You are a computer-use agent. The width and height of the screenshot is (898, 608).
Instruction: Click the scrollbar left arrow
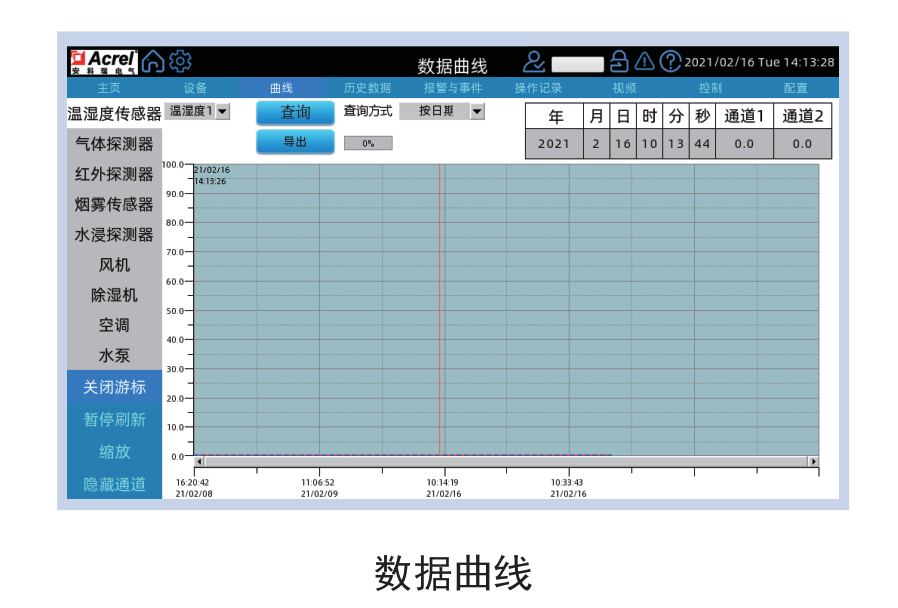click(x=199, y=461)
